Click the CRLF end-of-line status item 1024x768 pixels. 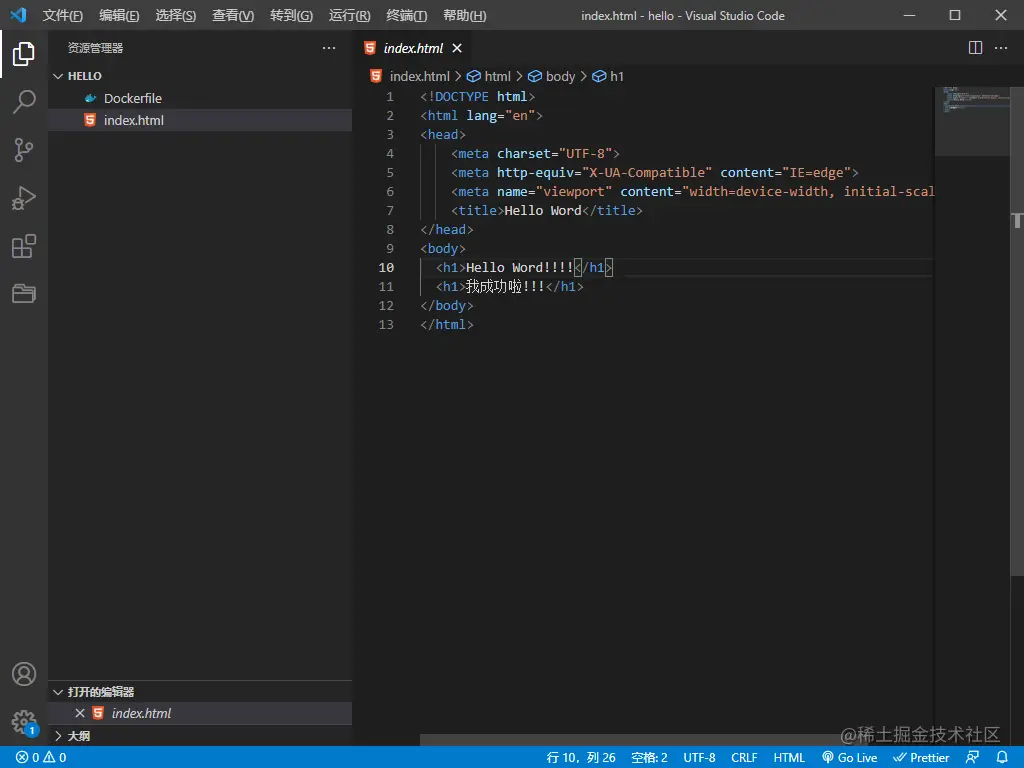(x=744, y=758)
